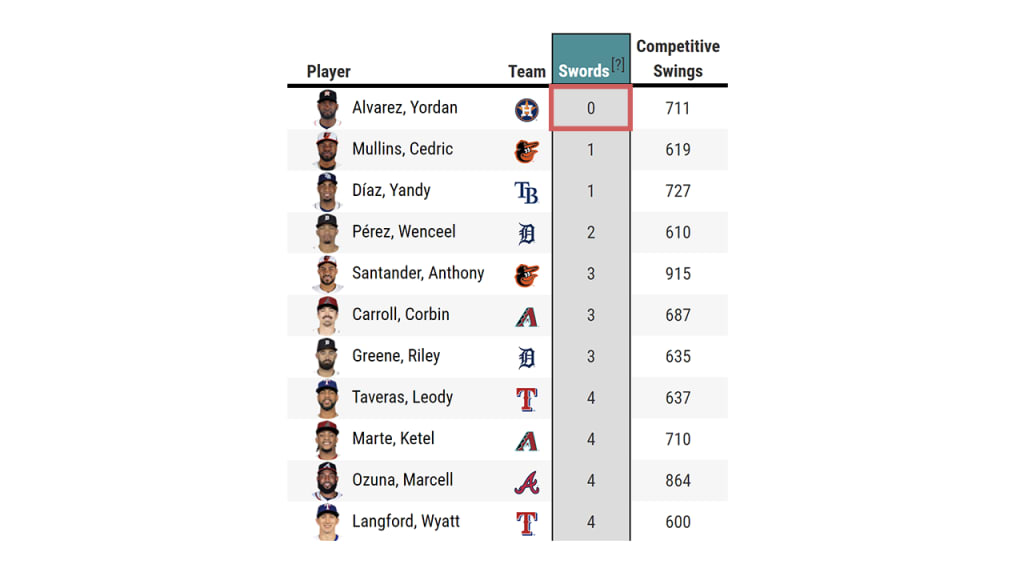The height and width of the screenshot is (576, 1024).
Task: Open Marte, Ketel player link
Action: point(391,439)
